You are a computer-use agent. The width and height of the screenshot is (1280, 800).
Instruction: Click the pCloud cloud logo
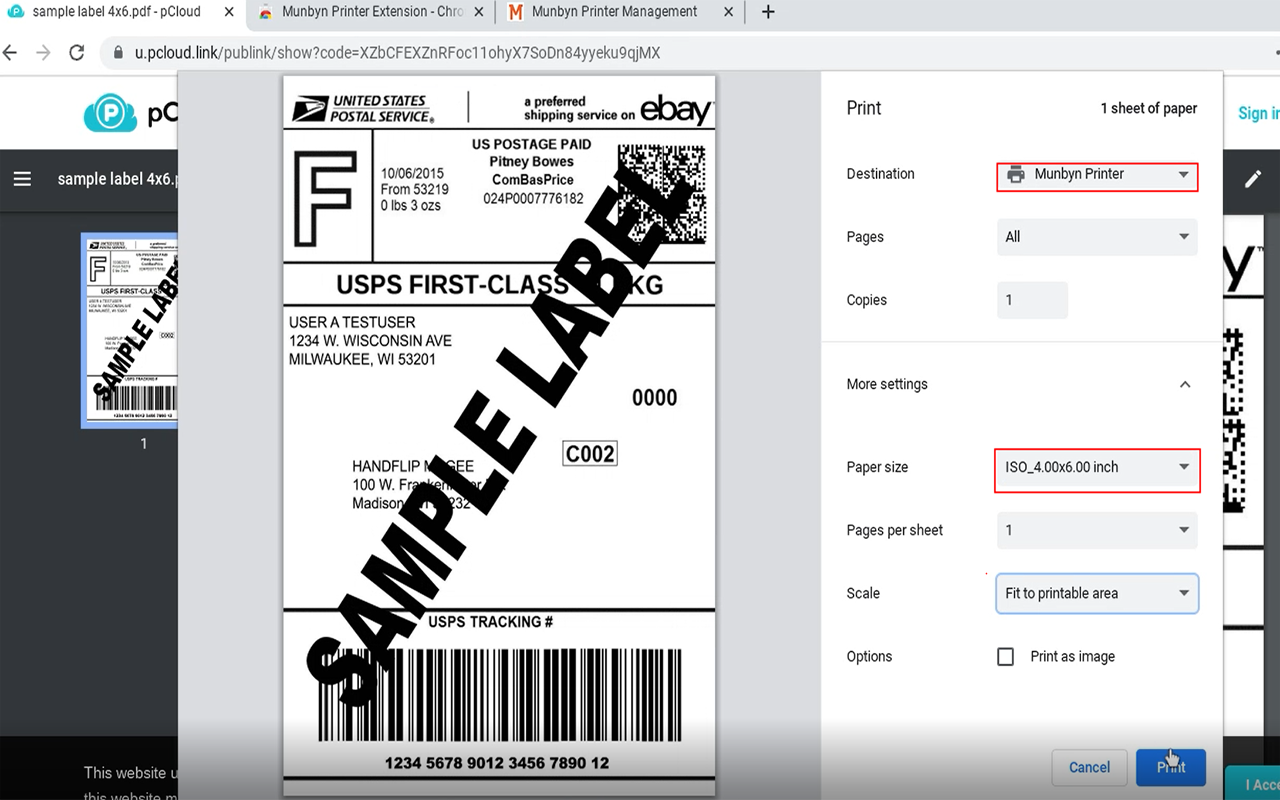coord(110,113)
